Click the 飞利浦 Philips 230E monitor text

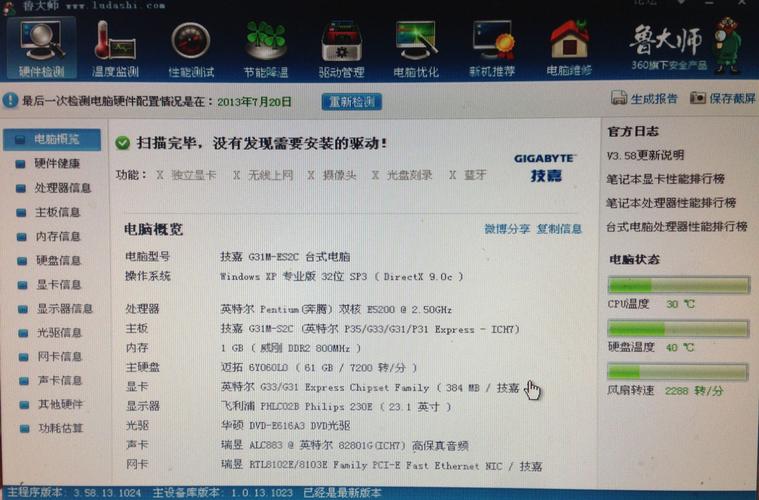click(336, 407)
